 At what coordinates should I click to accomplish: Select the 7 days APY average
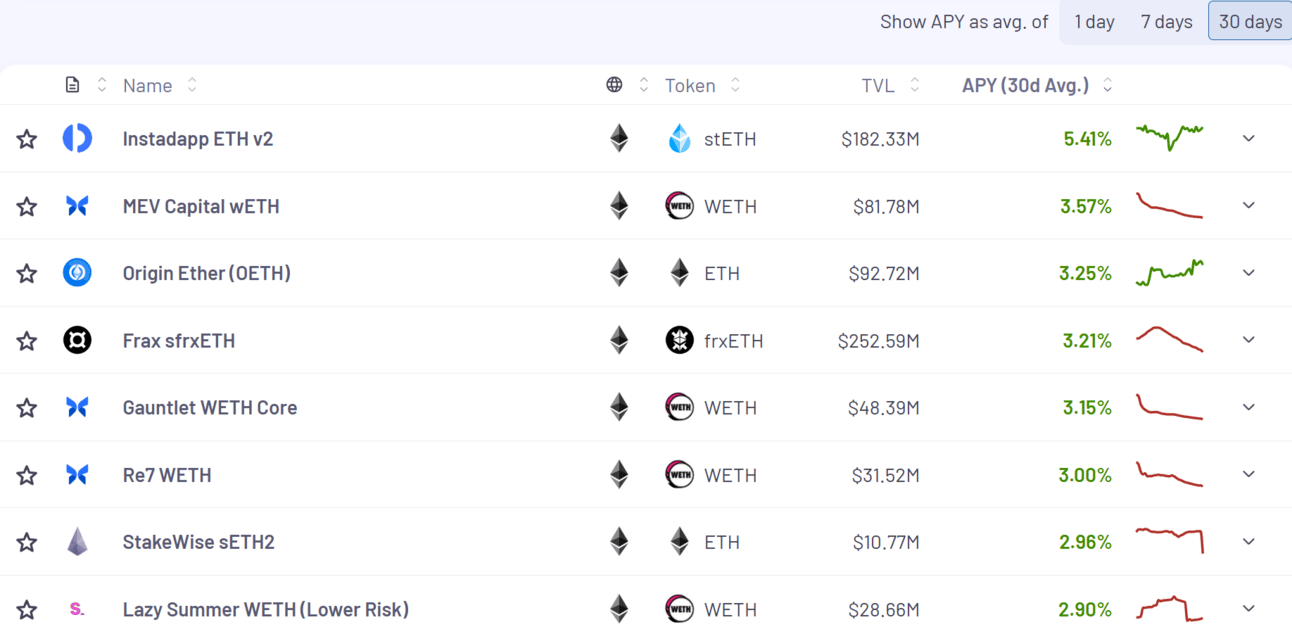(1166, 22)
